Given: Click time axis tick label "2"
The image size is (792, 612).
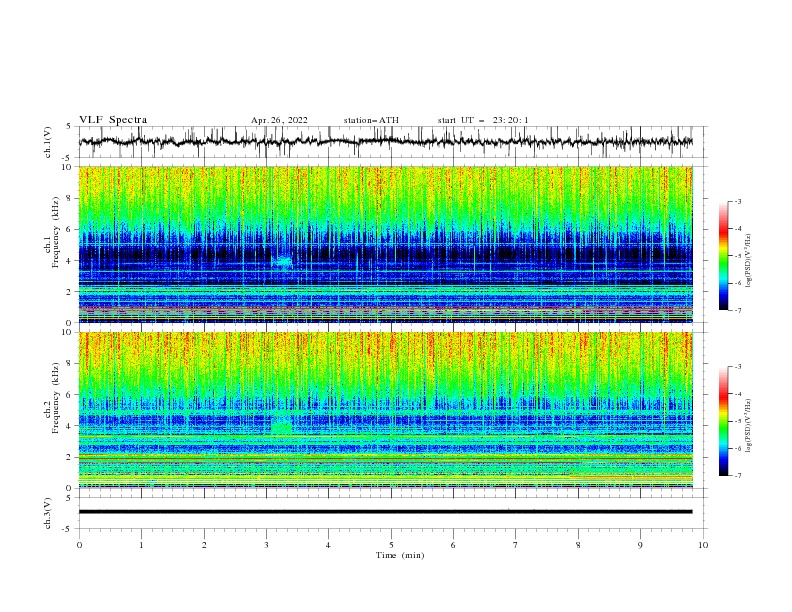Looking at the screenshot, I should click(x=204, y=545).
